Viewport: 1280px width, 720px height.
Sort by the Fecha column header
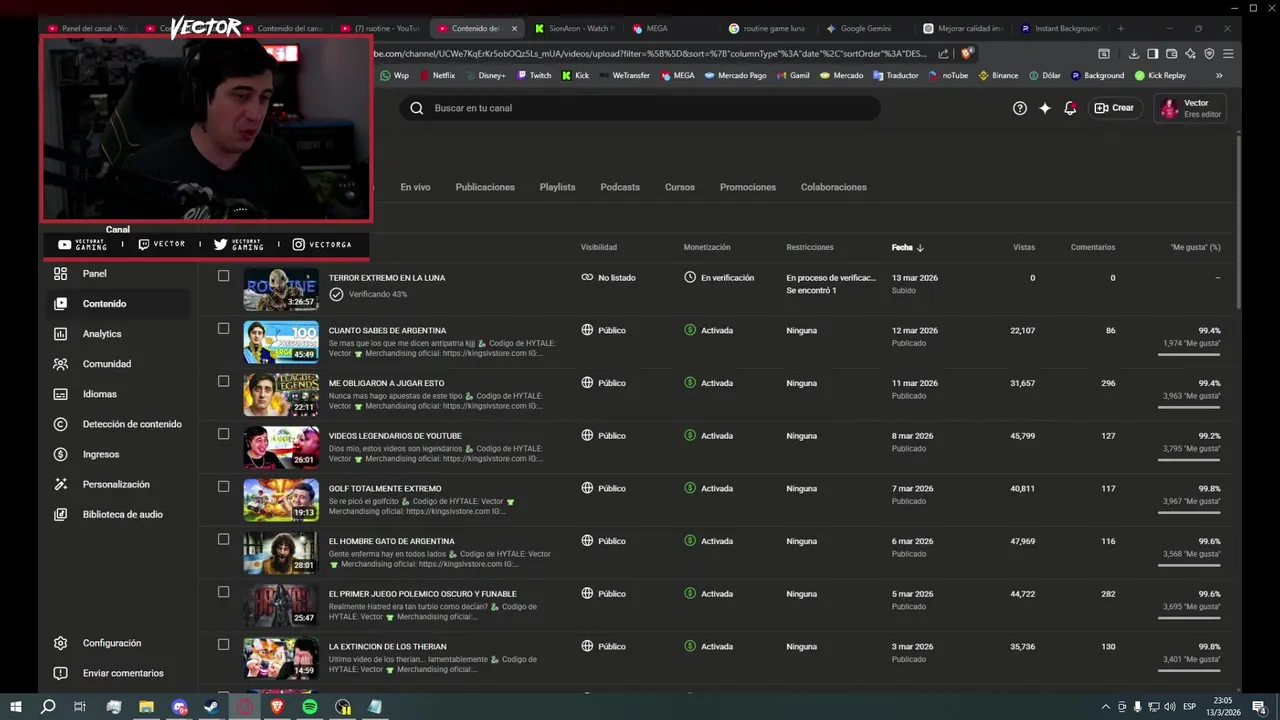[x=907, y=247]
